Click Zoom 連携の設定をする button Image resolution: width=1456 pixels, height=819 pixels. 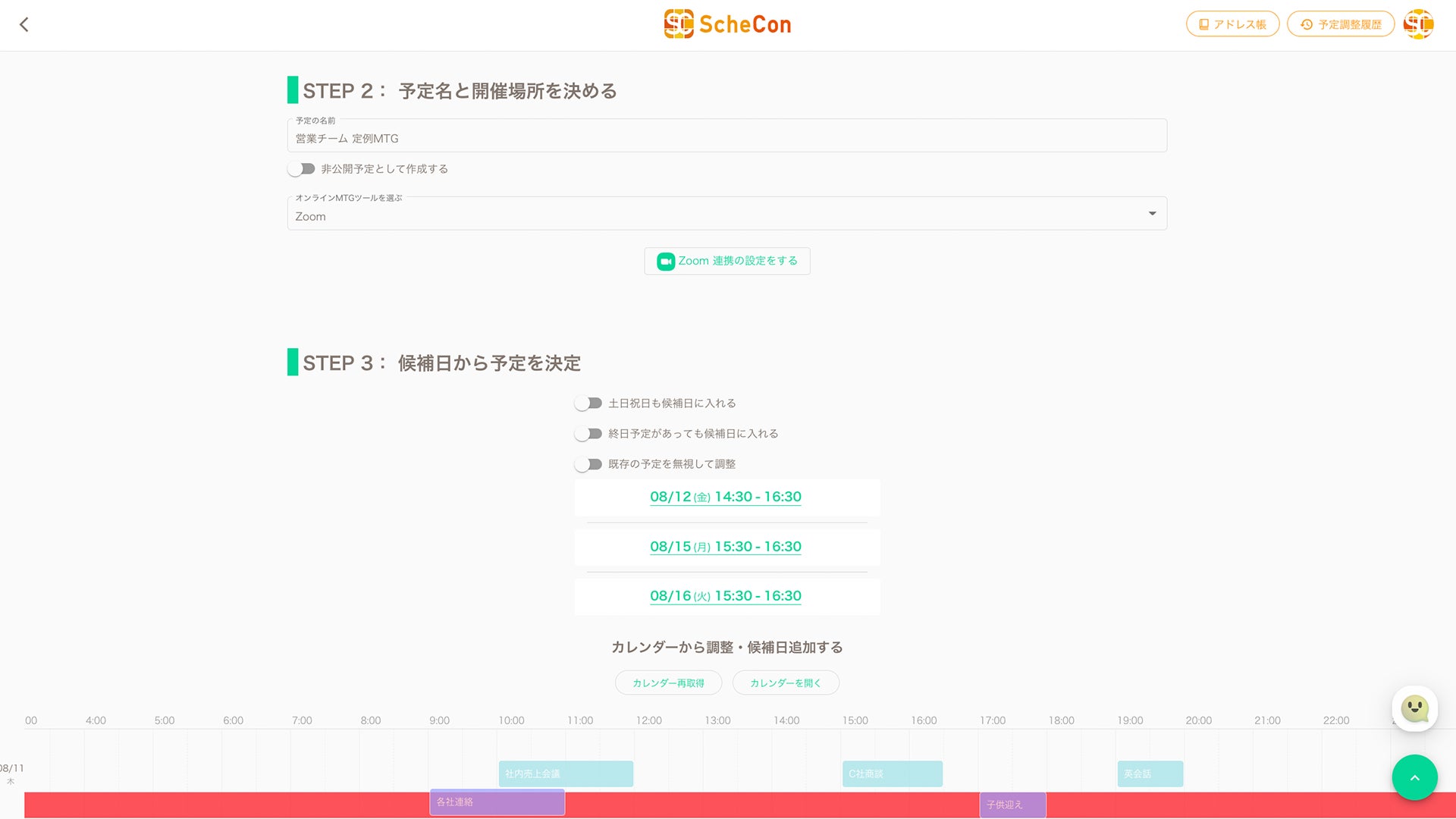[727, 261]
